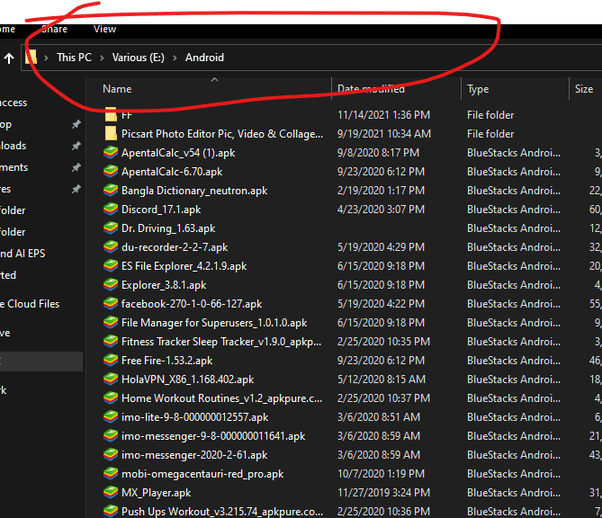This screenshot has height=518, width=602.
Task: Navigate to Various (E:) breadcrumb
Action: click(x=138, y=57)
